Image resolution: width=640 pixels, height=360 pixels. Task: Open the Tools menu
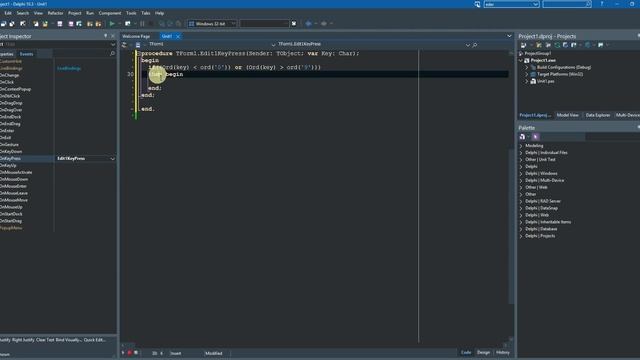[131, 13]
